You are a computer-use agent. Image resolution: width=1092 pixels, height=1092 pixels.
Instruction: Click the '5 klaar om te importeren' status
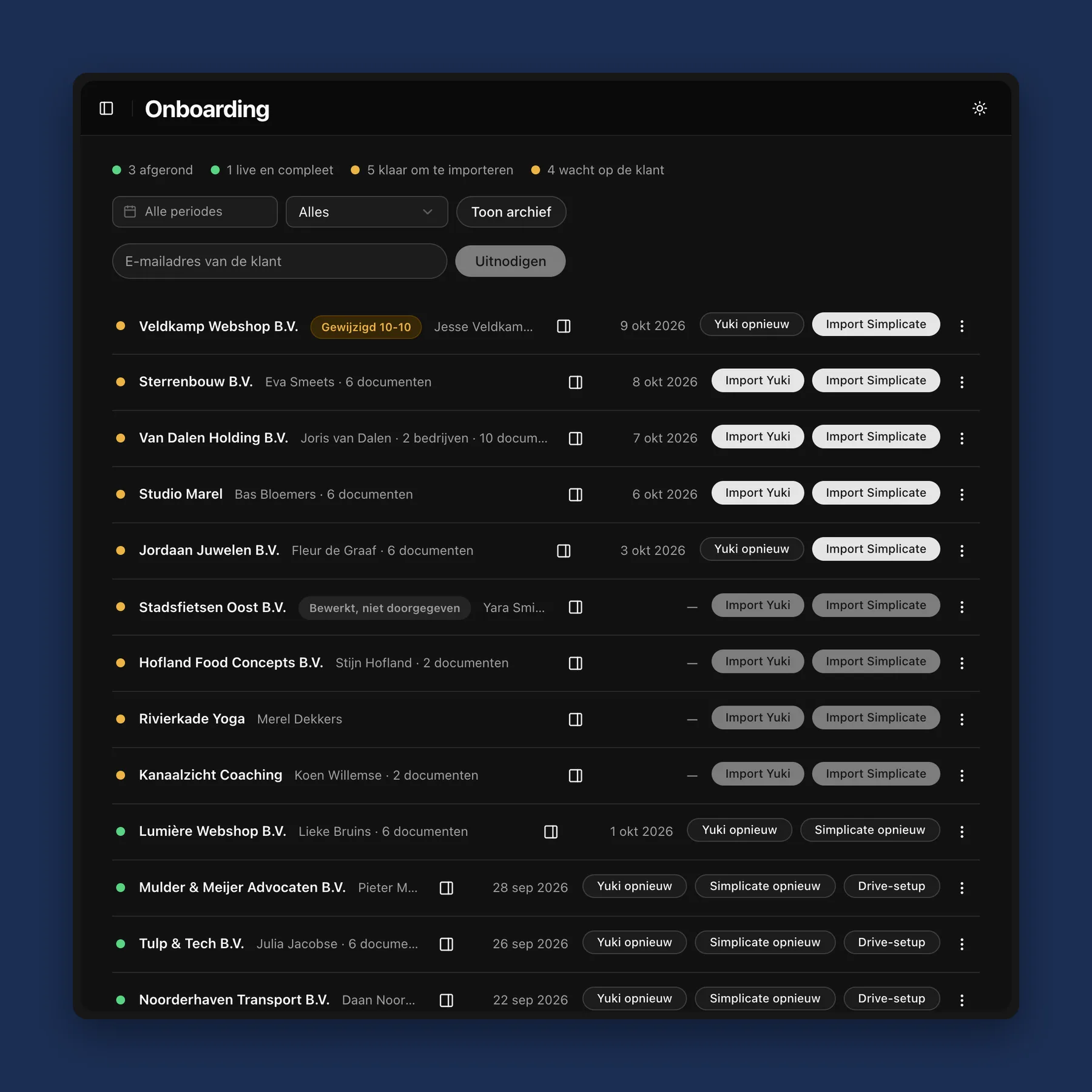pyautogui.click(x=432, y=170)
